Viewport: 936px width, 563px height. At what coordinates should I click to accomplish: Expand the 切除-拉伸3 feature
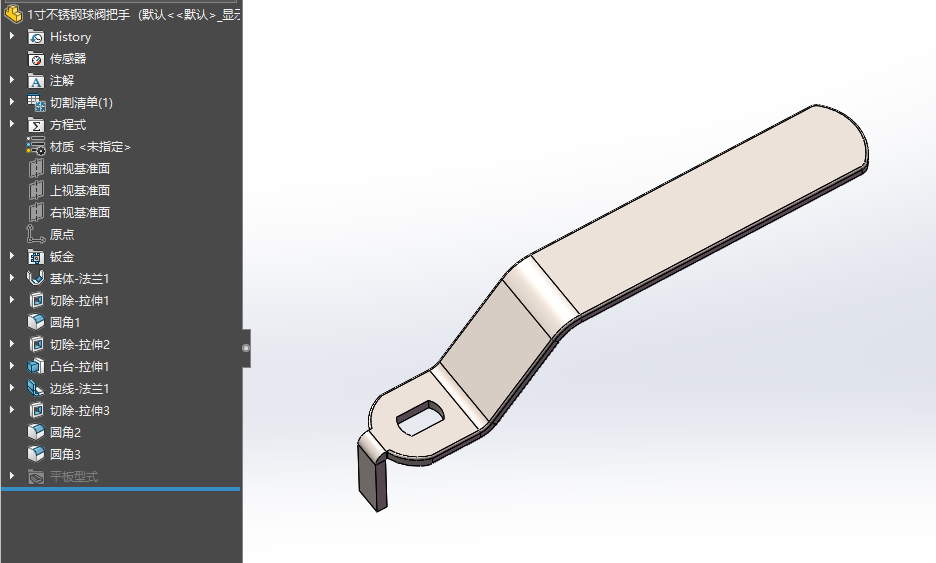click(x=12, y=410)
